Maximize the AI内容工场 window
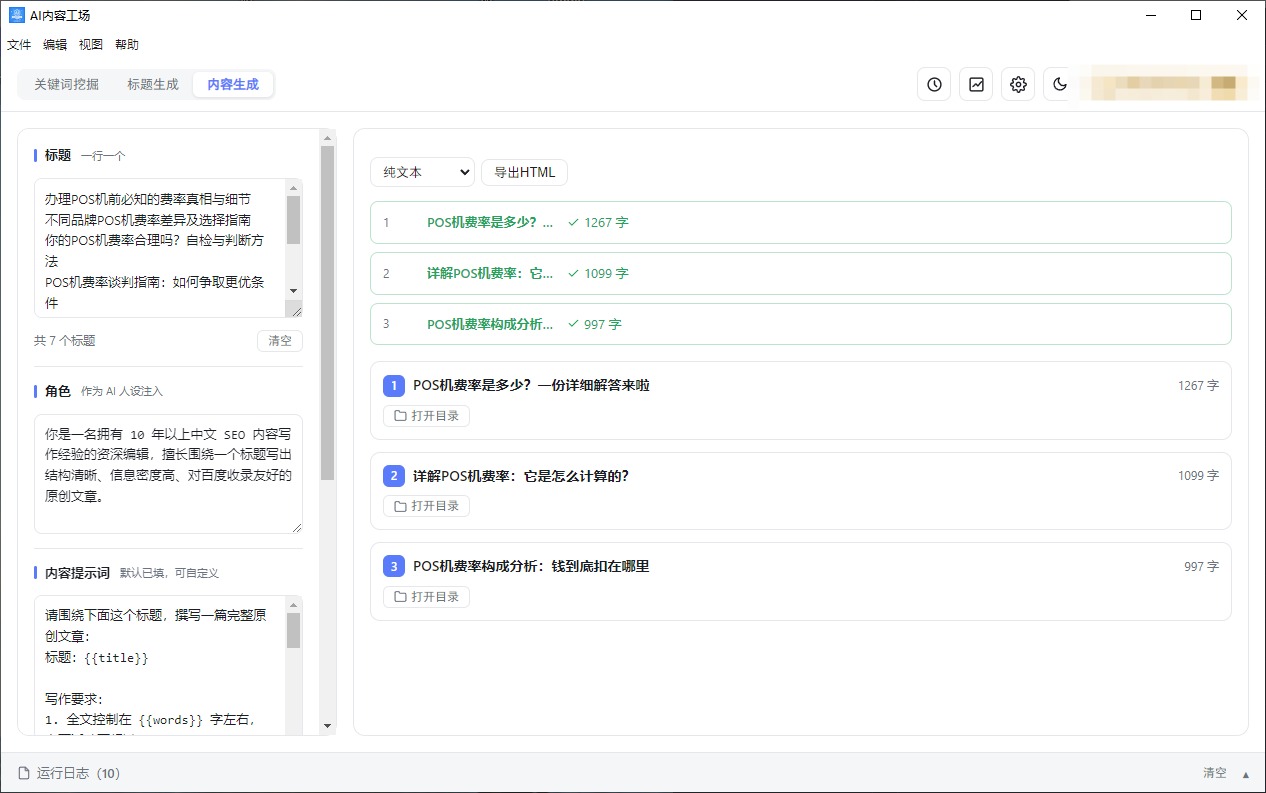The width and height of the screenshot is (1266, 793). (1196, 15)
